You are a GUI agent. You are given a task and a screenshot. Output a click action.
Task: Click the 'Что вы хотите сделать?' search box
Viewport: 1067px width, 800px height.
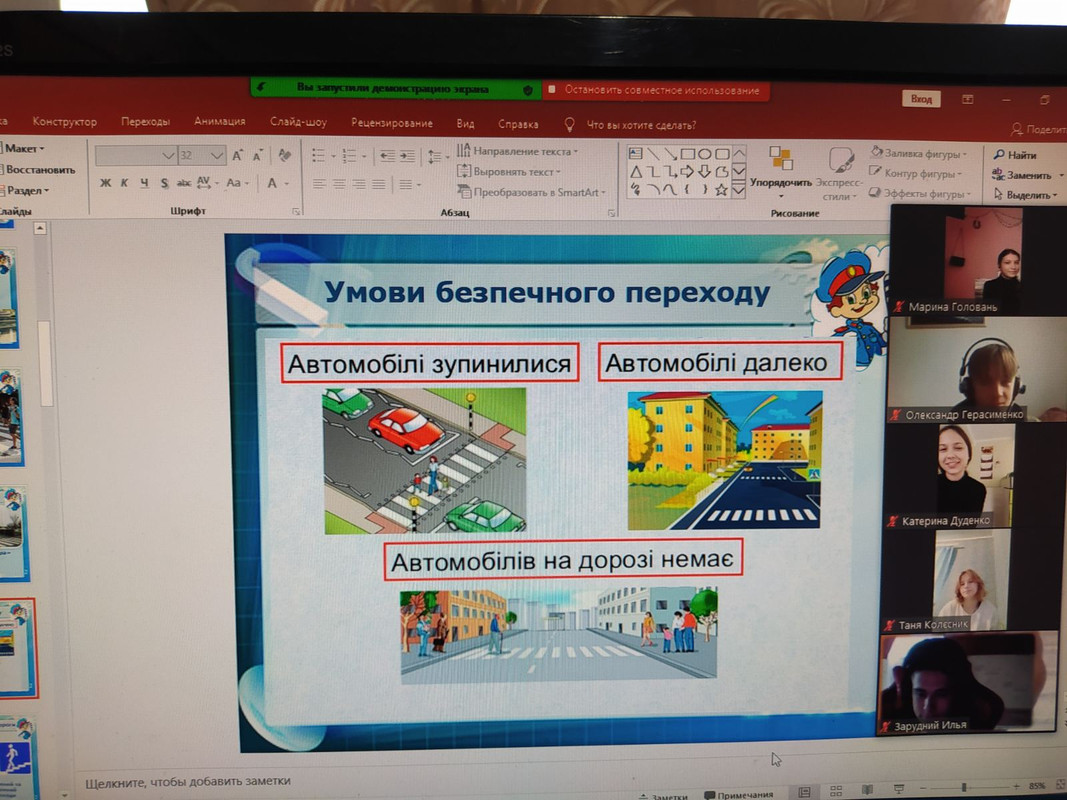(x=631, y=125)
